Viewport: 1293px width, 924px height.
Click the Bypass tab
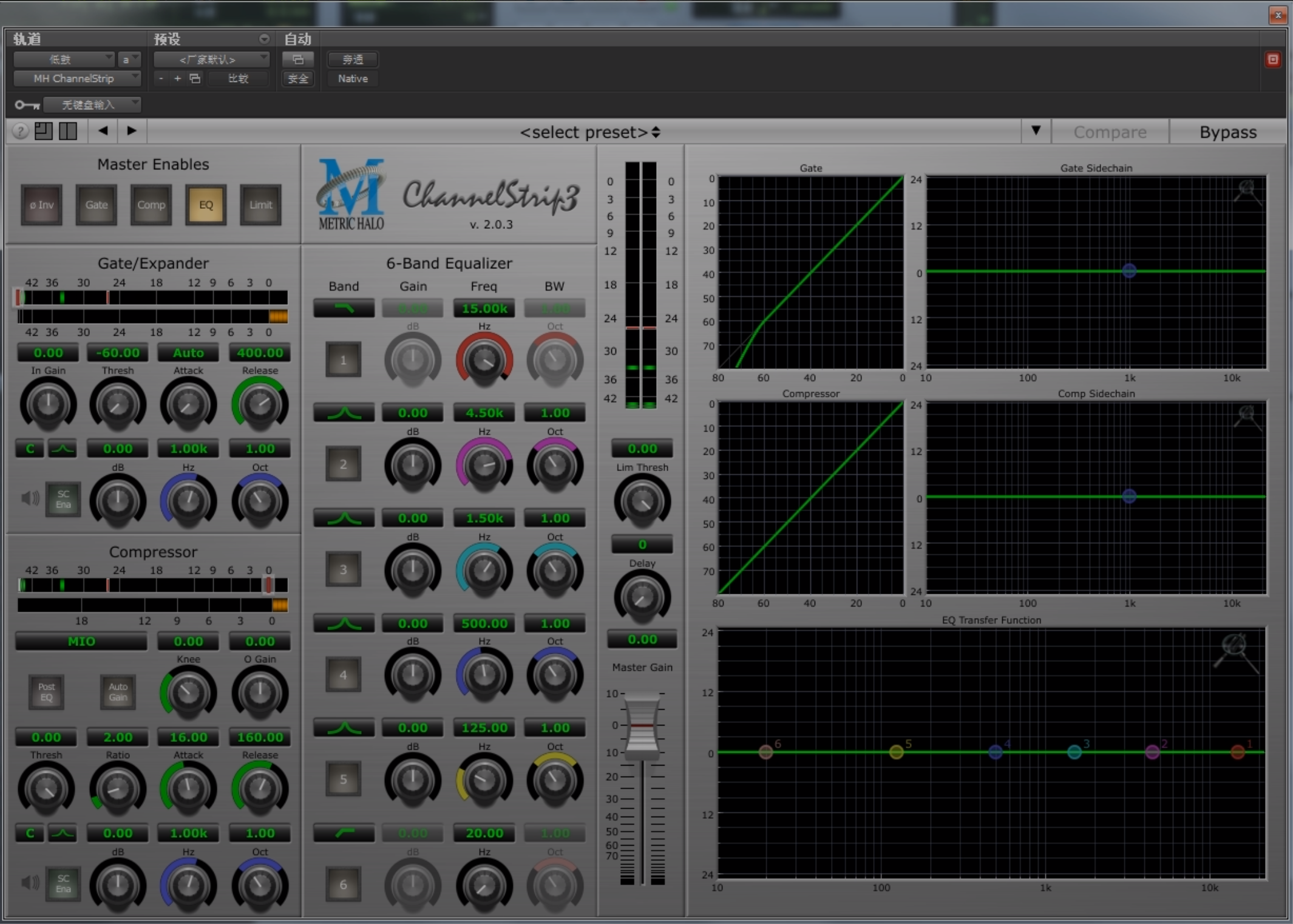[x=1227, y=132]
